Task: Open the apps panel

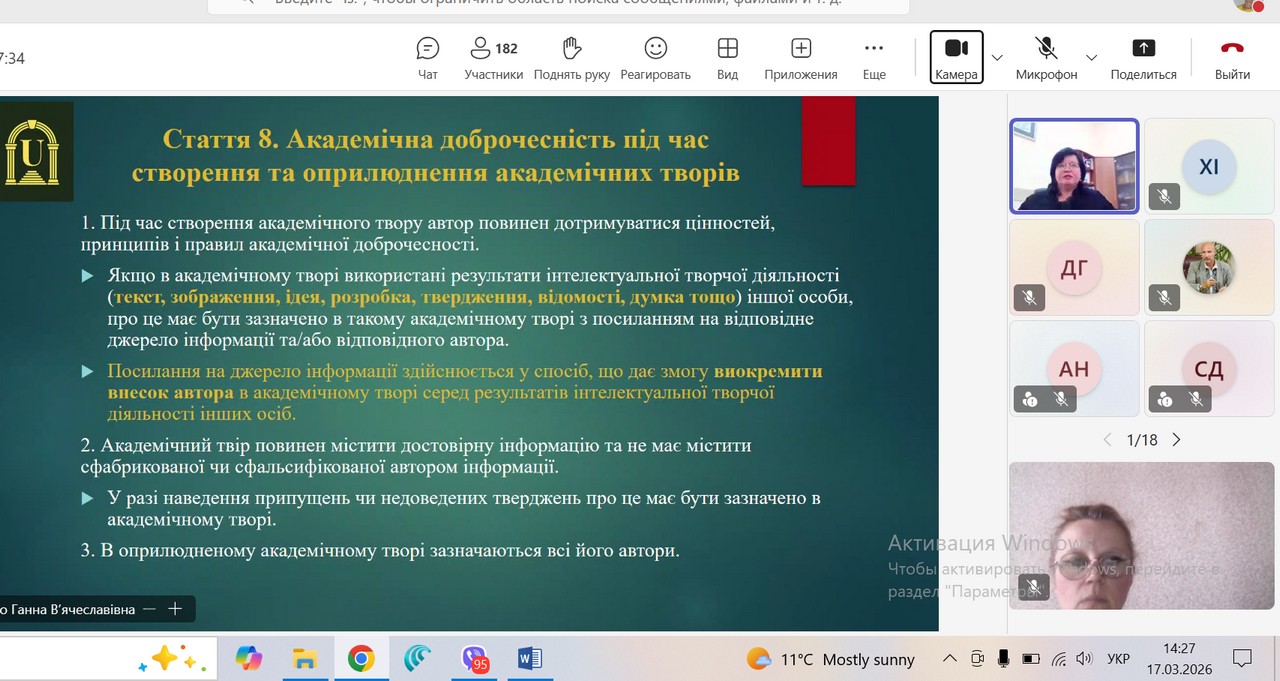Action: tap(800, 59)
